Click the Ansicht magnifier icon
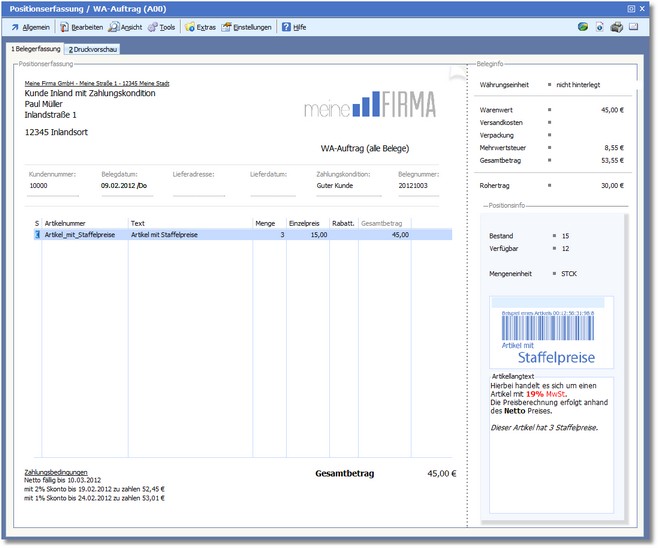The height and width of the screenshot is (548, 658). click(114, 27)
